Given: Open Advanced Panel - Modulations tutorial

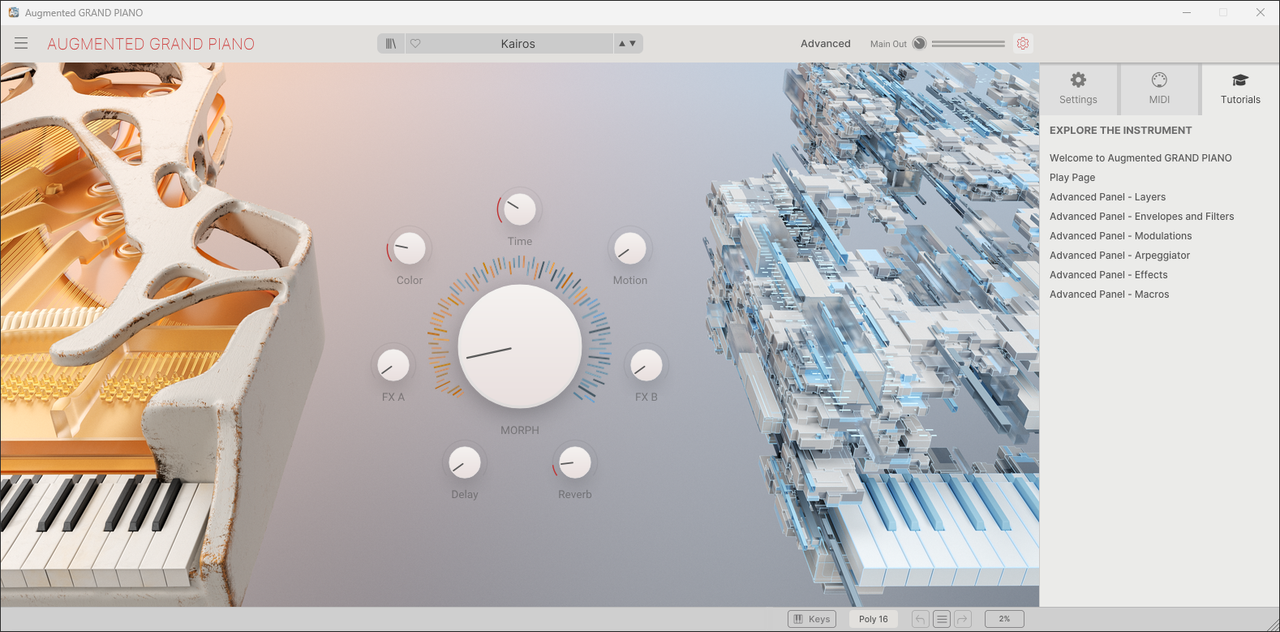Looking at the screenshot, I should pyautogui.click(x=1120, y=236).
